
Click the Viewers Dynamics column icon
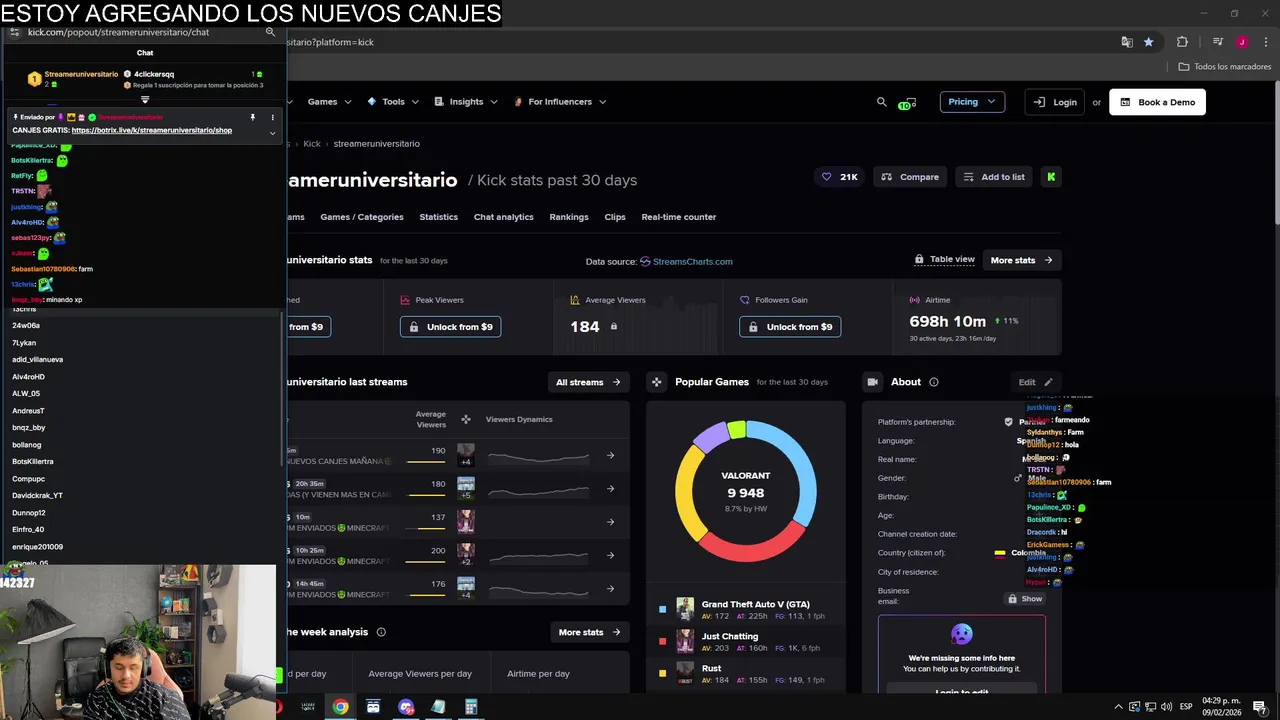click(465, 419)
